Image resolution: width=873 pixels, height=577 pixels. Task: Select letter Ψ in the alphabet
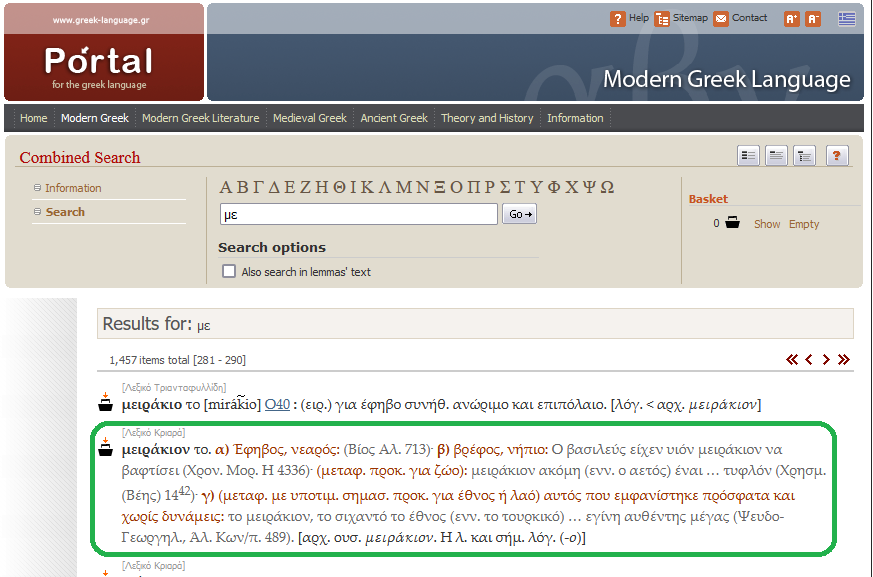click(x=590, y=187)
